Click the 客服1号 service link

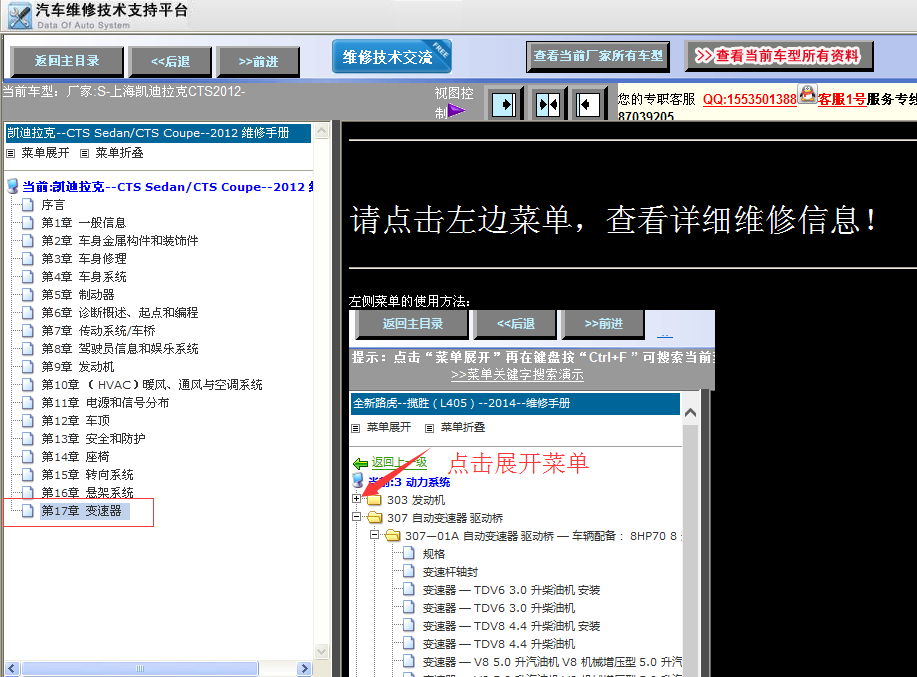pos(842,99)
